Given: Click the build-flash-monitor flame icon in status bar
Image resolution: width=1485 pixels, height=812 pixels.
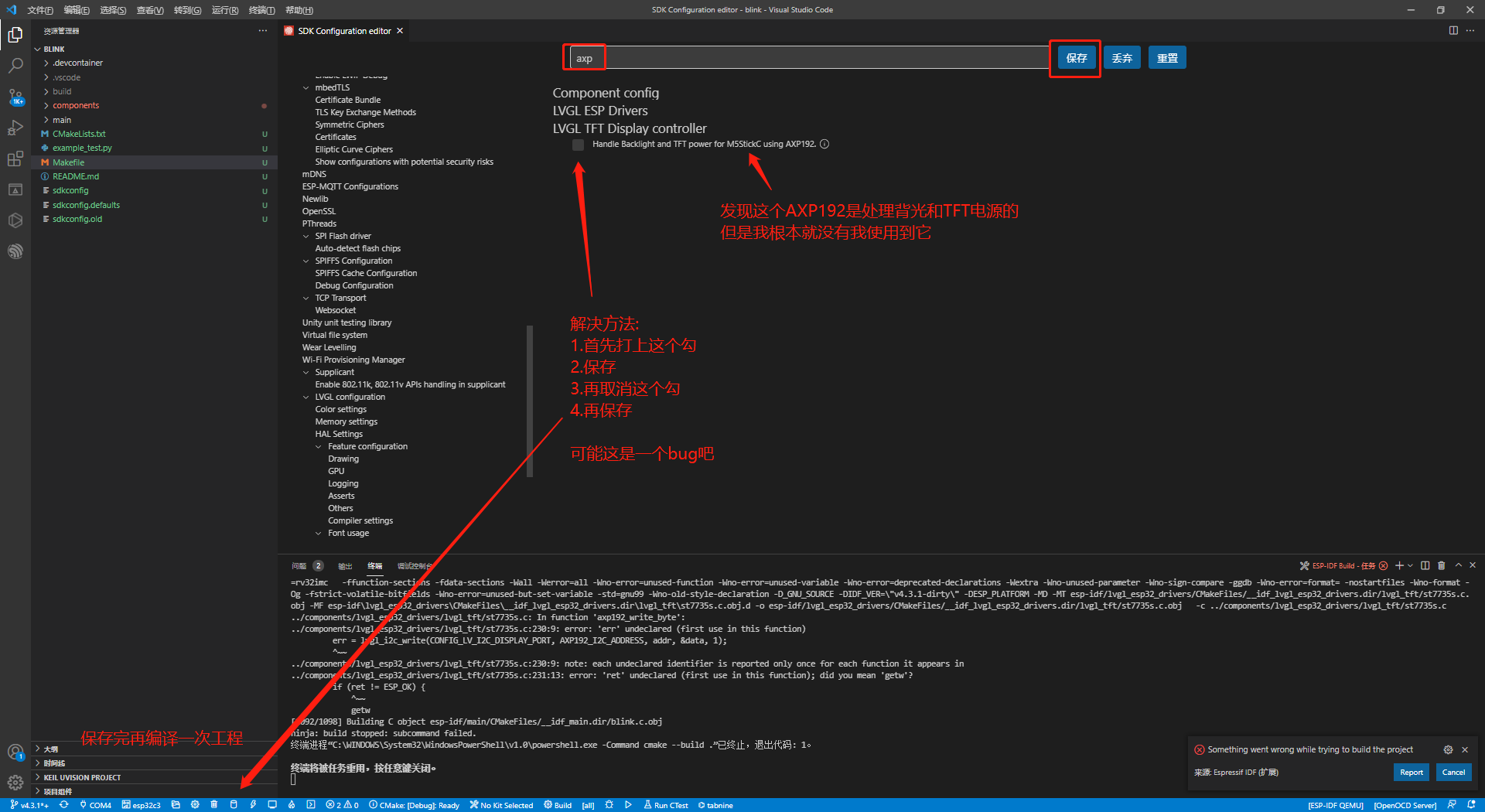Looking at the screenshot, I should pyautogui.click(x=292, y=805).
